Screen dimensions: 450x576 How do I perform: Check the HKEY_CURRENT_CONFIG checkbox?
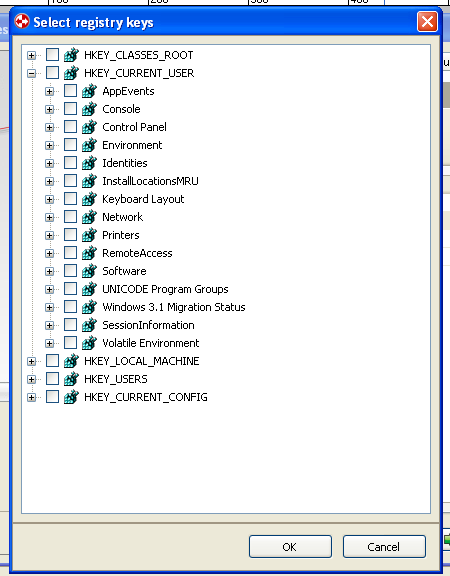pyautogui.click(x=53, y=397)
